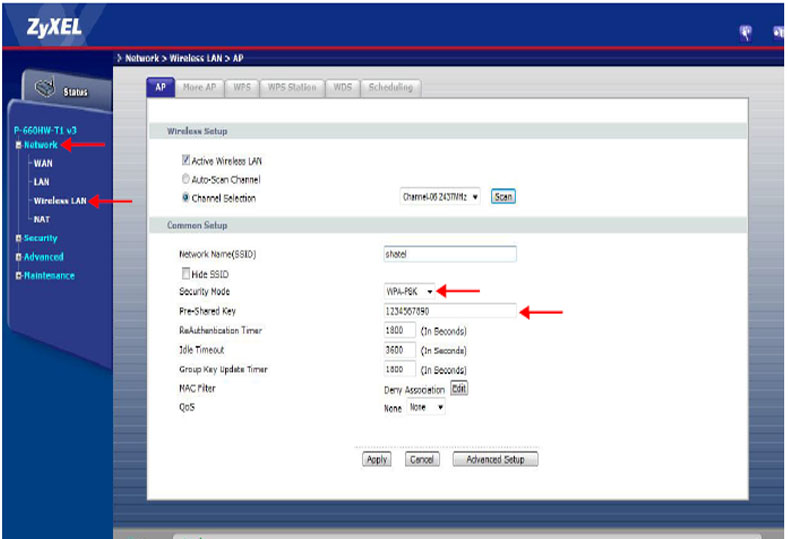Click the Status router icon
Image resolution: width=788 pixels, height=539 pixels.
[x=45, y=87]
